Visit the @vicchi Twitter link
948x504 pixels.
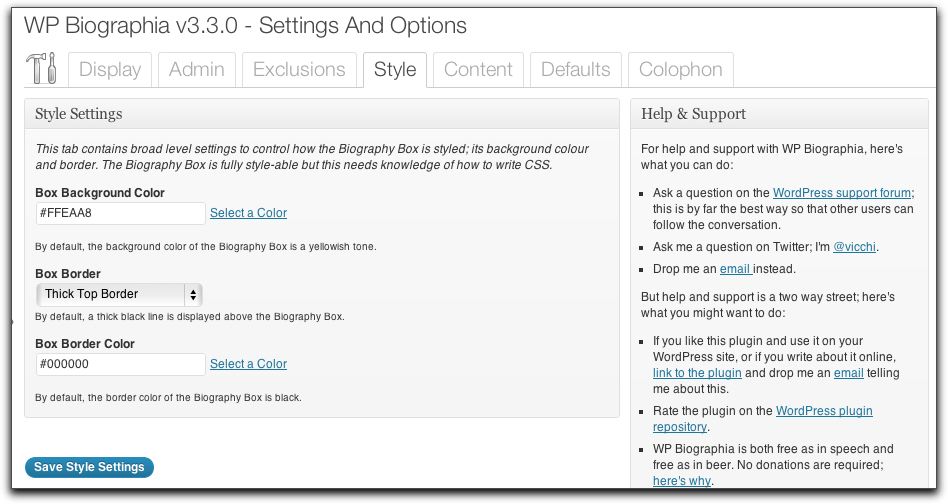tap(855, 247)
